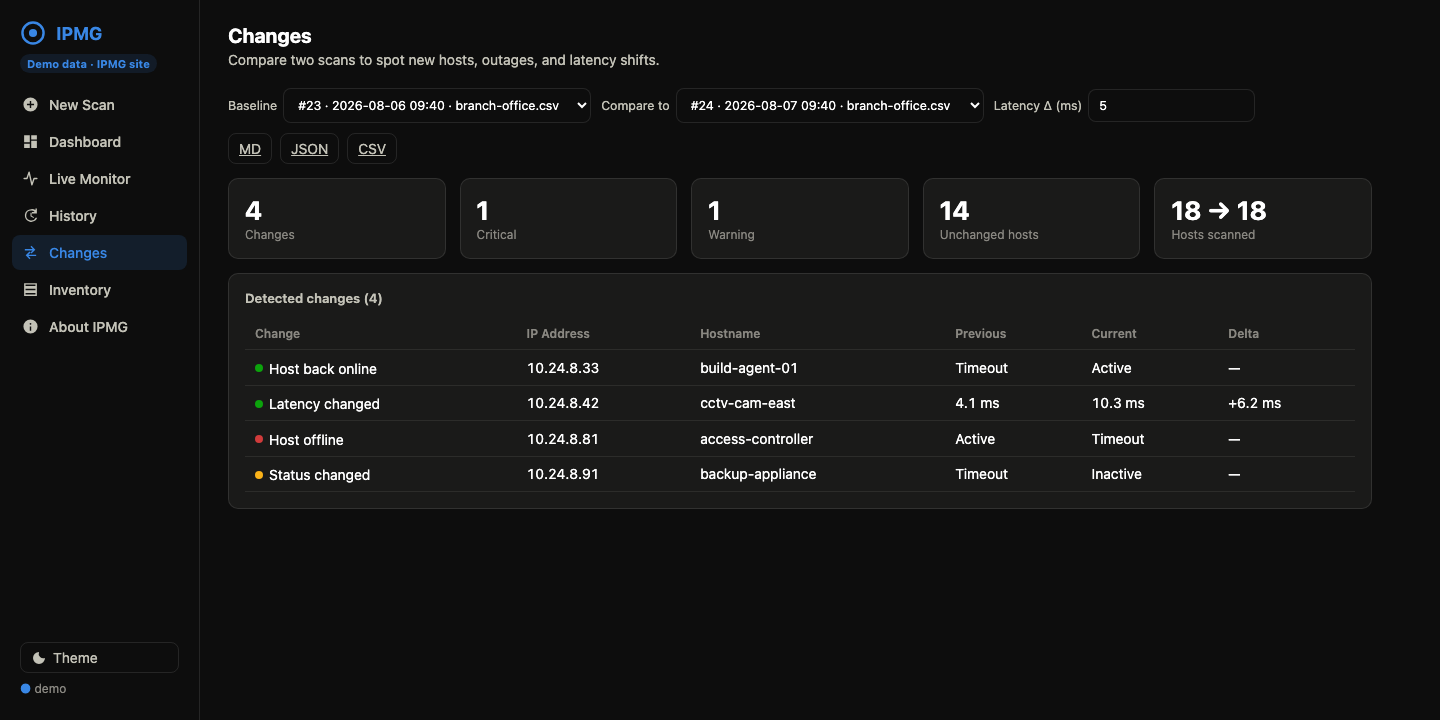Viewport: 1440px width, 720px height.
Task: Click the 10.3 ms current latency value
Action: pos(1118,403)
